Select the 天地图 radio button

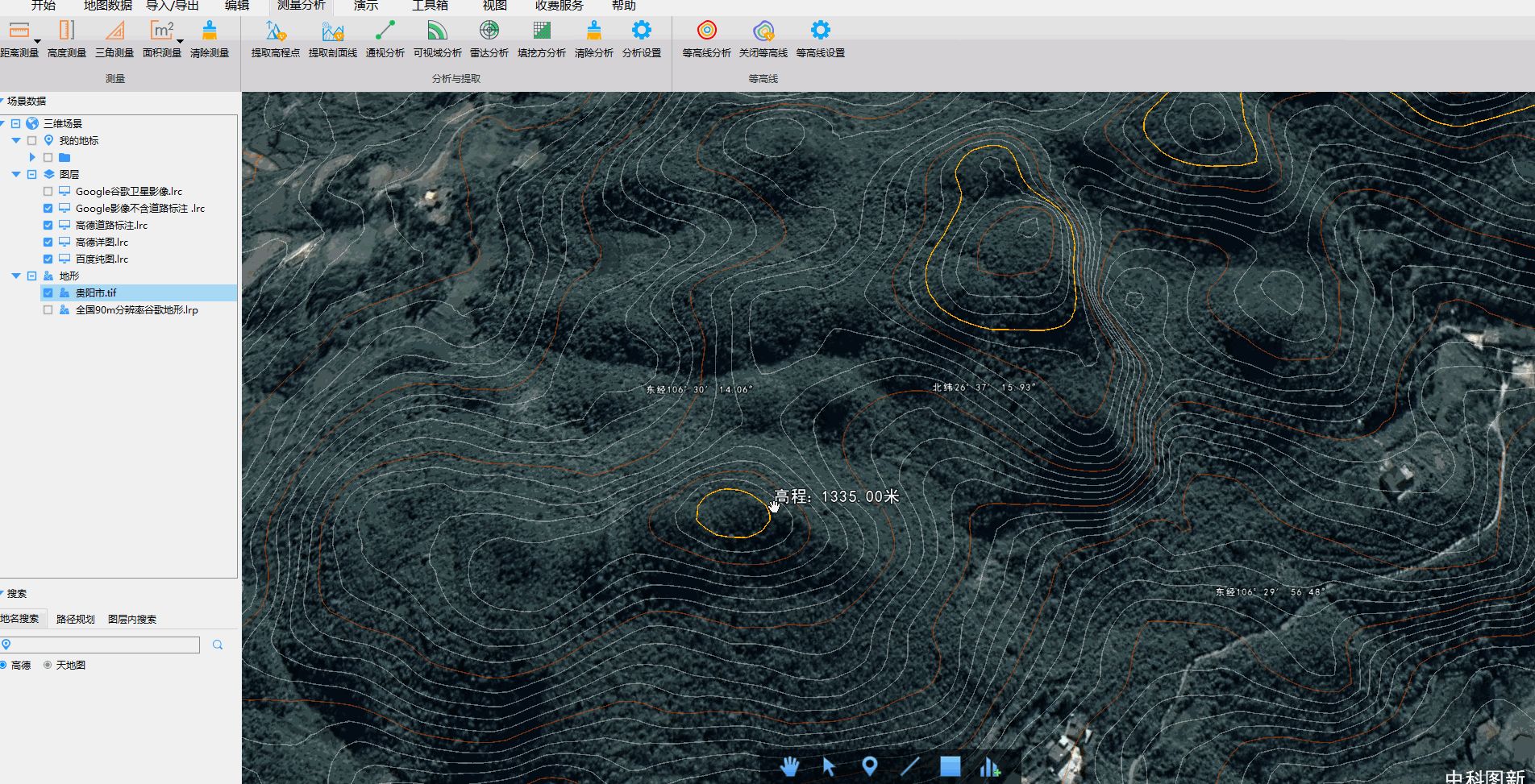pyautogui.click(x=48, y=665)
